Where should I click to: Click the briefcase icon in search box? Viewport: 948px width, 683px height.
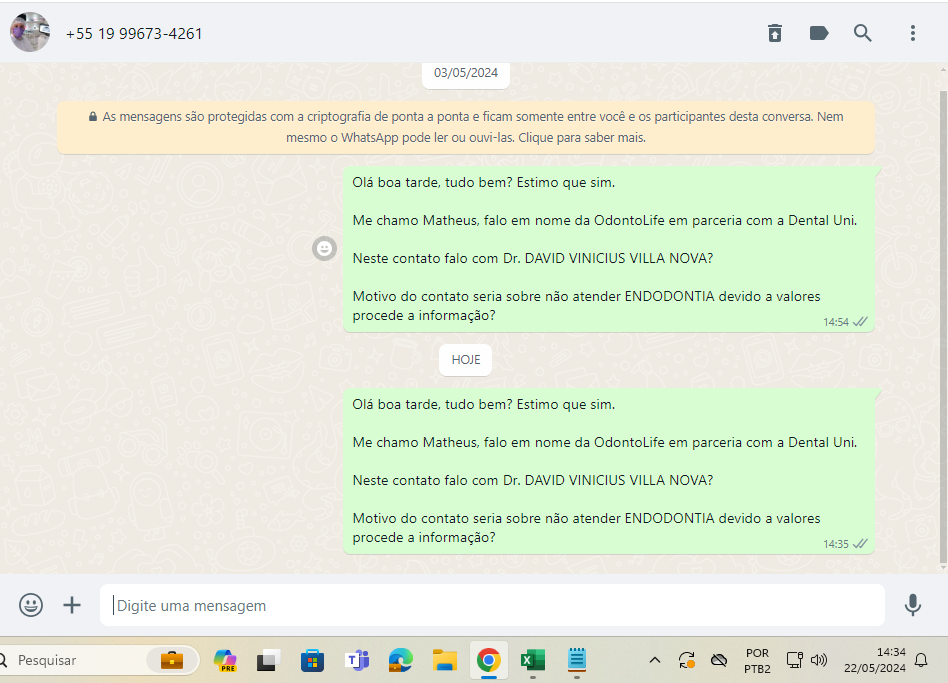point(172,660)
